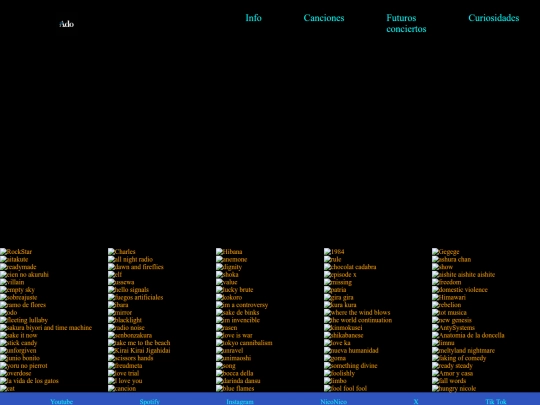Select the lucky brute entry

coord(235,290)
